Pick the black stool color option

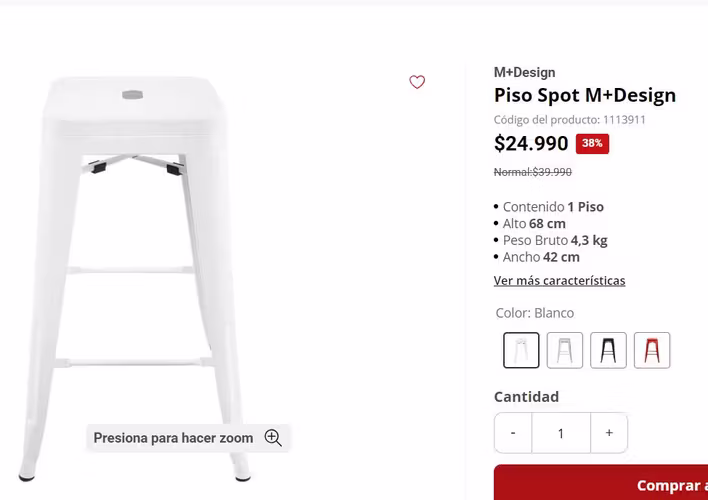click(x=608, y=350)
